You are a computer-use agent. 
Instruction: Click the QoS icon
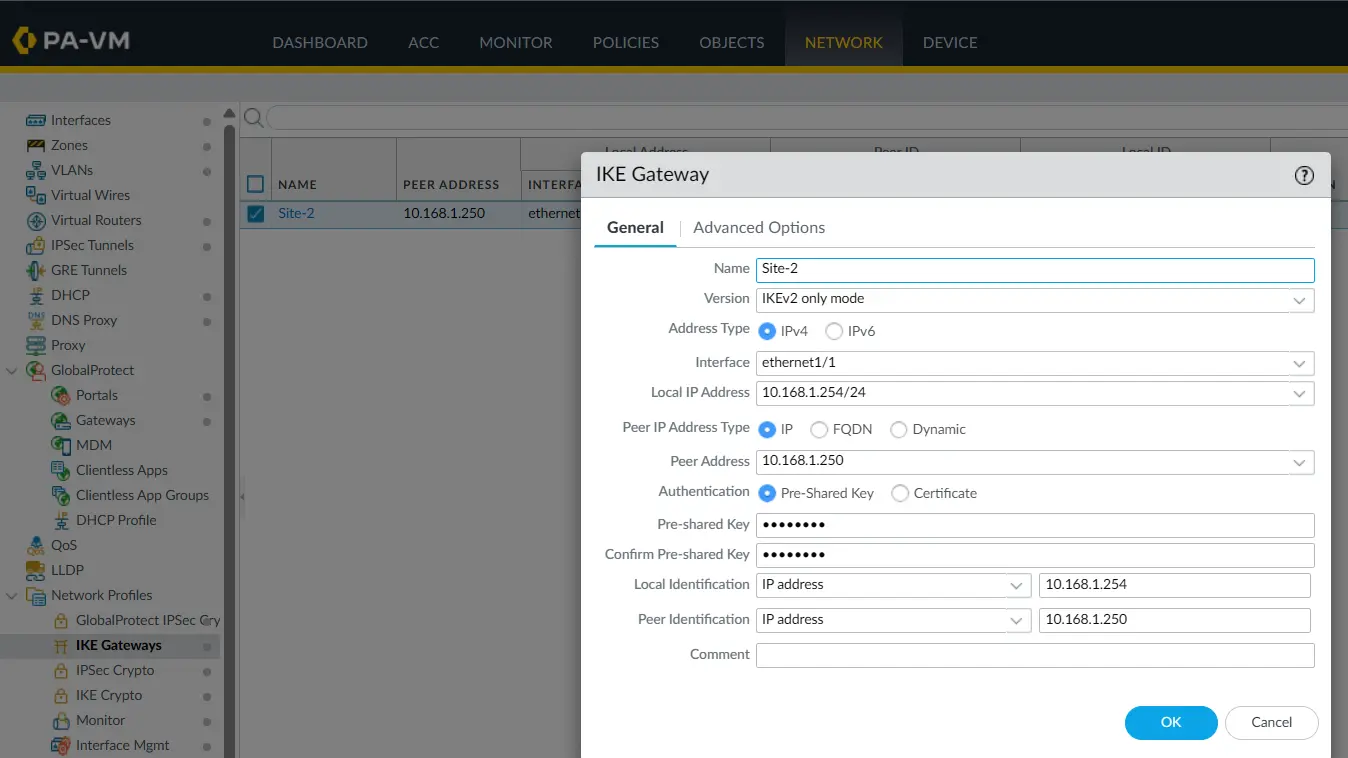coord(36,545)
